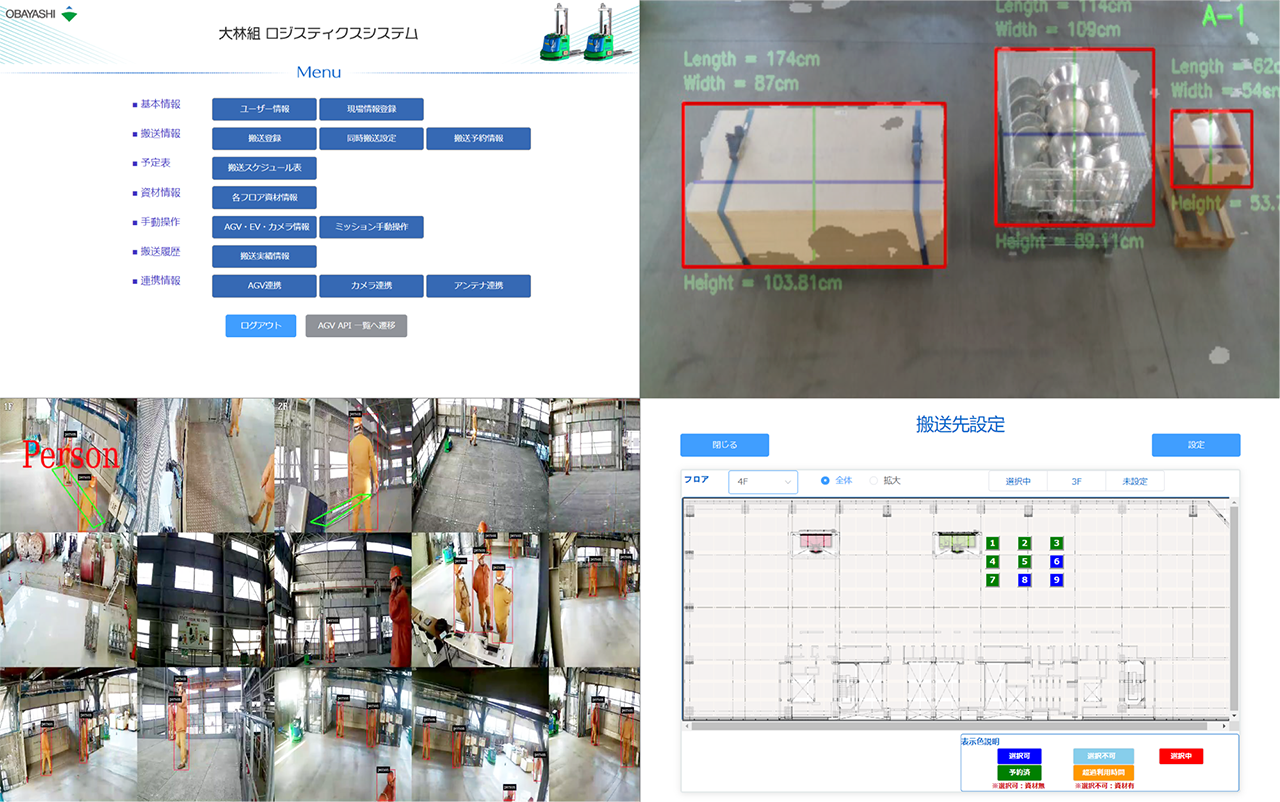Click the camera feed labeled Person
Screen dimensions: 1280x802
click(x=68, y=465)
